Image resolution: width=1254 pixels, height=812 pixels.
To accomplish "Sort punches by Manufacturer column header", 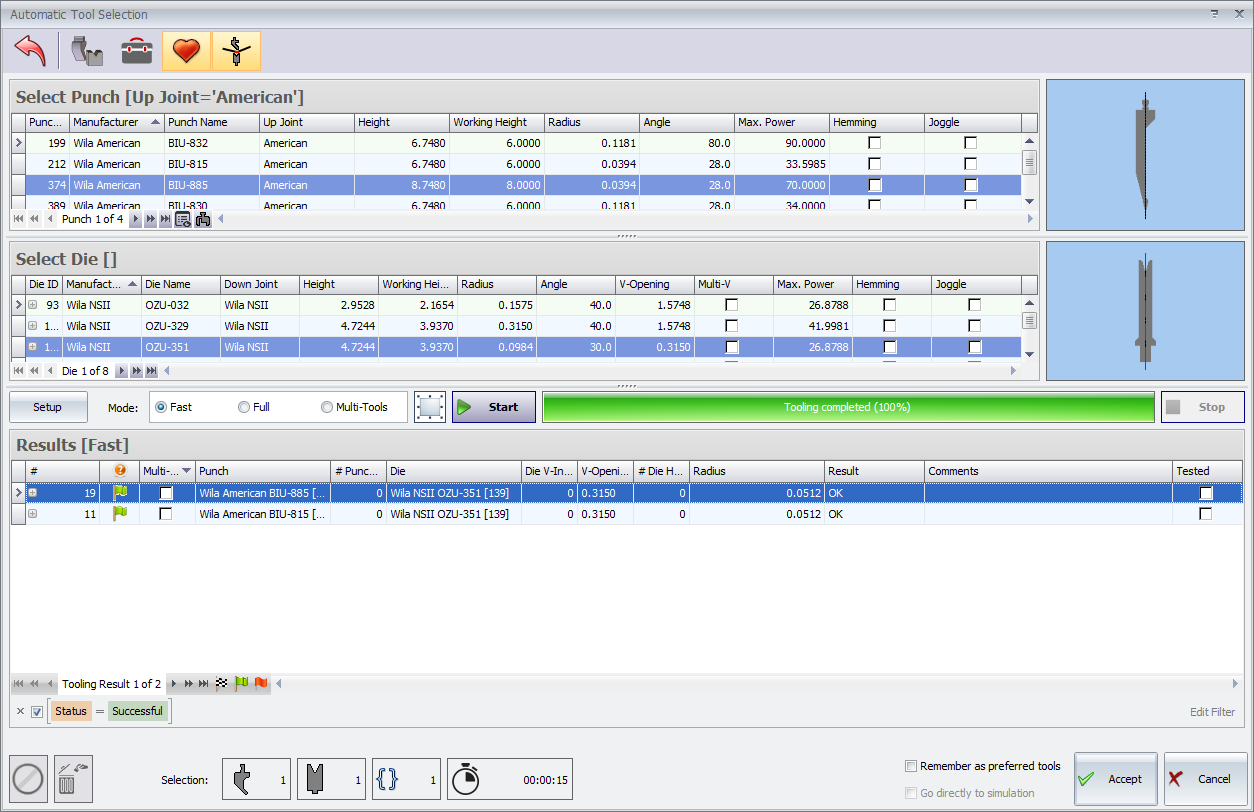I will 116,122.
